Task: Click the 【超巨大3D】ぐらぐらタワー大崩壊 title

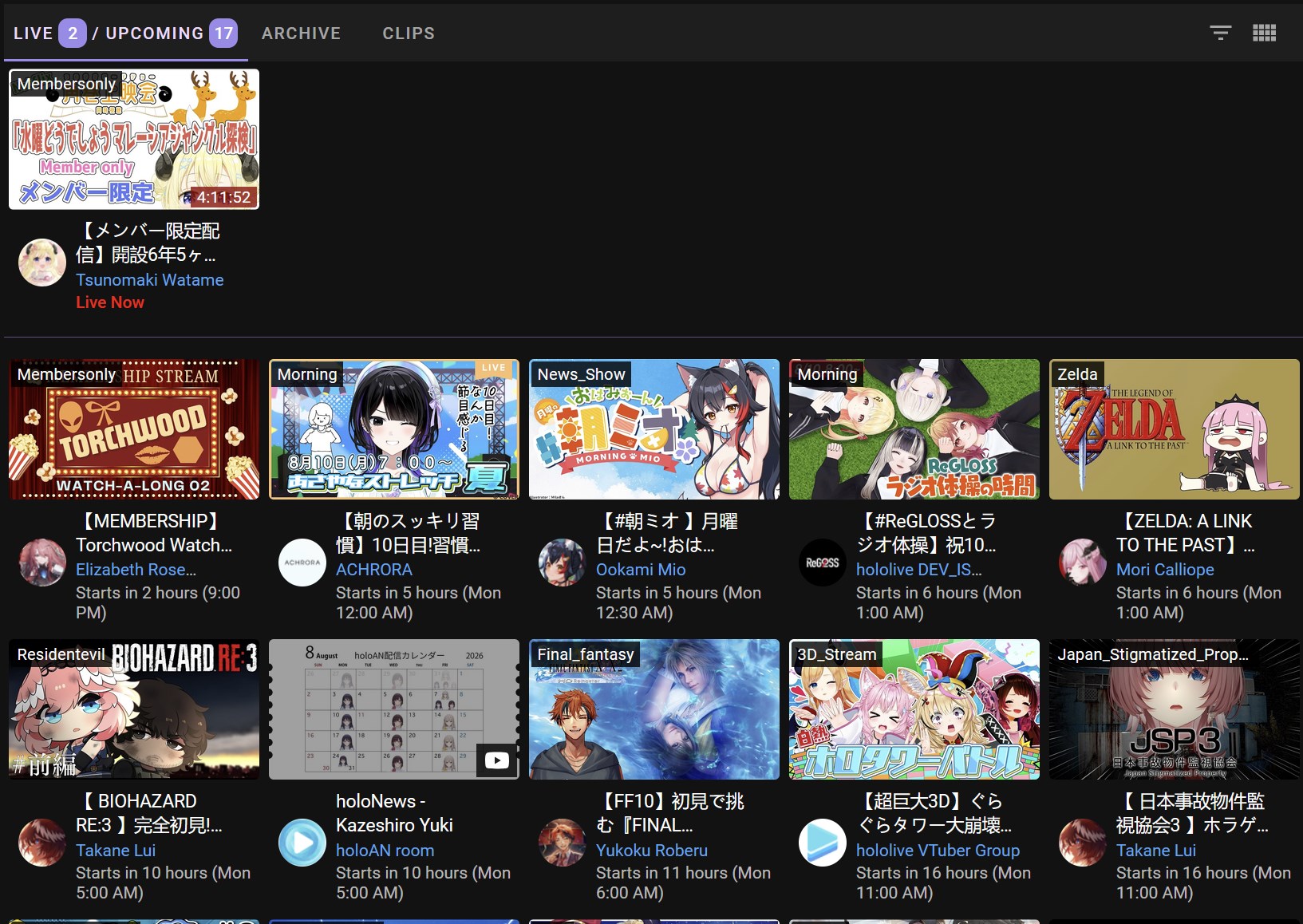Action: point(934,813)
